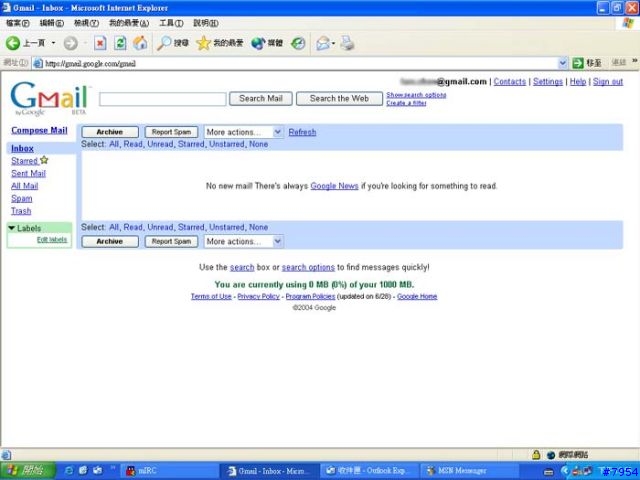The width and height of the screenshot is (640, 480).
Task: Open the History clock icon
Action: [298, 43]
